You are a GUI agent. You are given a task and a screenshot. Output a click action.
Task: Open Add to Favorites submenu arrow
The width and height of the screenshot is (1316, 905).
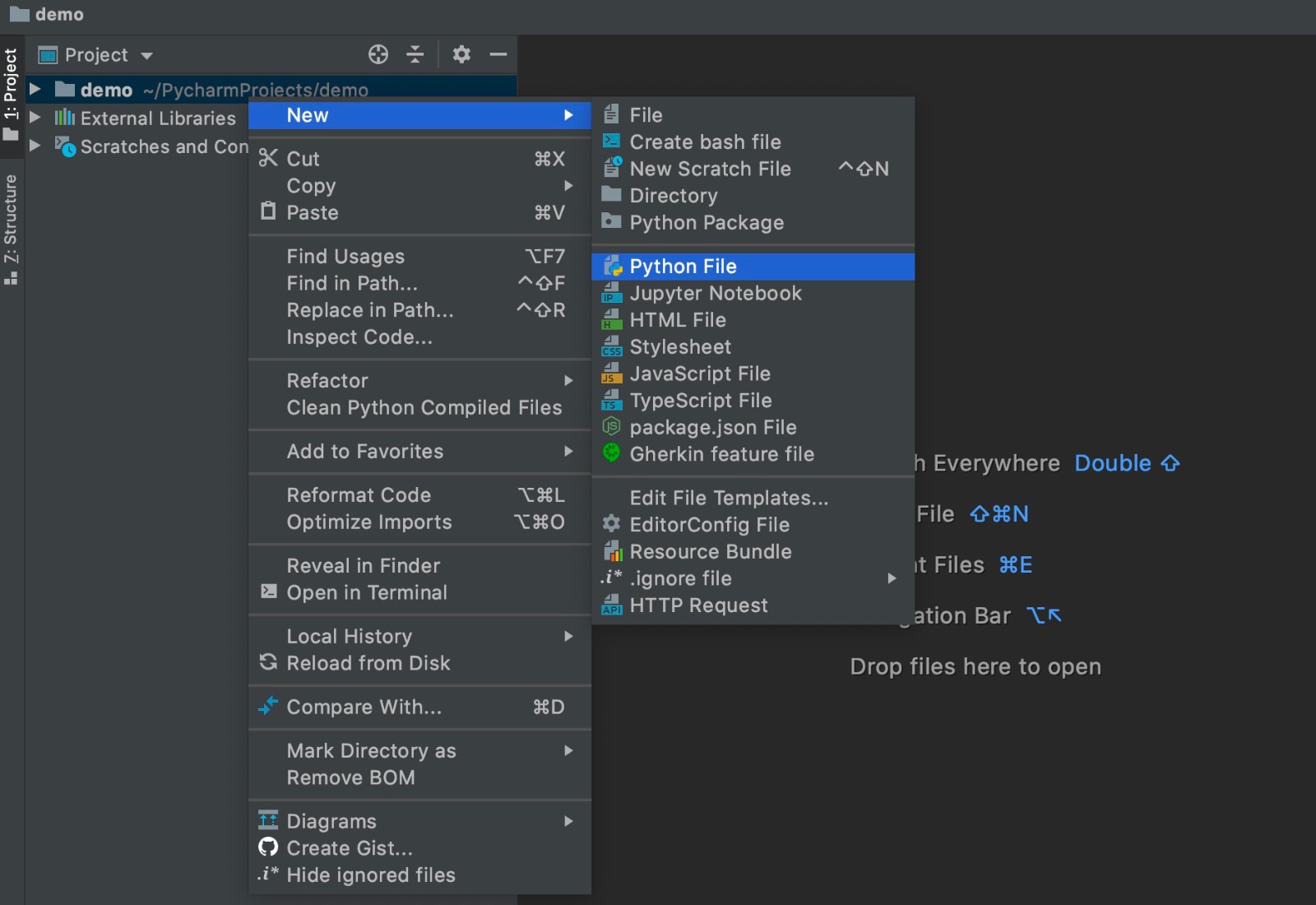pyautogui.click(x=568, y=451)
